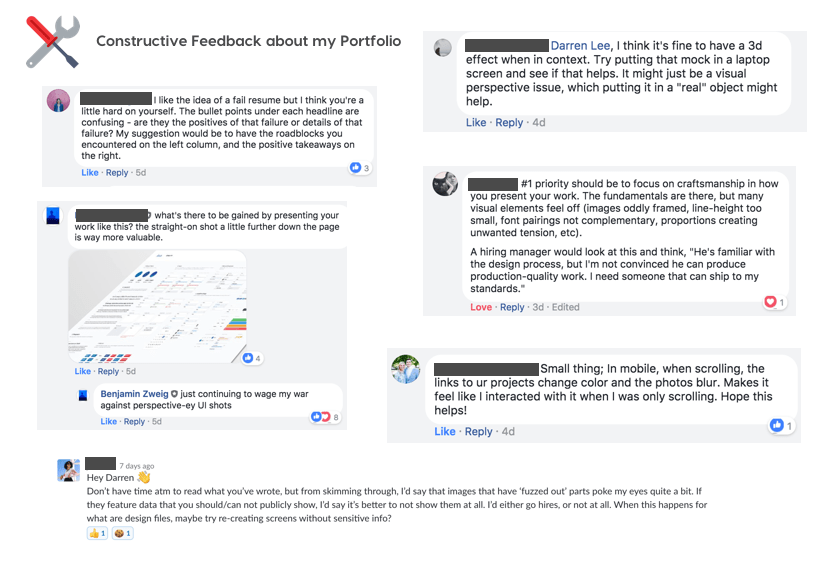Image resolution: width=820 pixels, height=566 pixels.
Task: Click Love under the craftsmanship comment
Action: [x=481, y=307]
